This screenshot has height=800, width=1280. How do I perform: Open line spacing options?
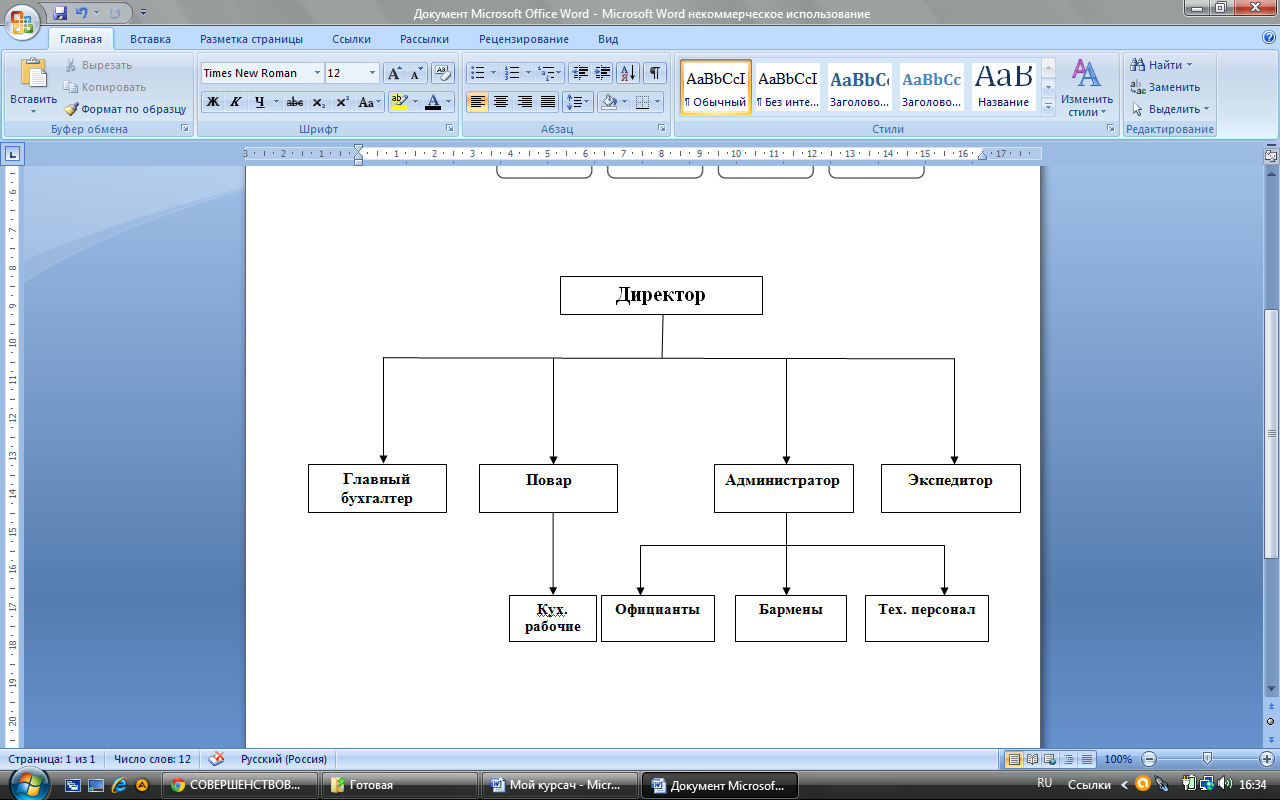[x=578, y=102]
